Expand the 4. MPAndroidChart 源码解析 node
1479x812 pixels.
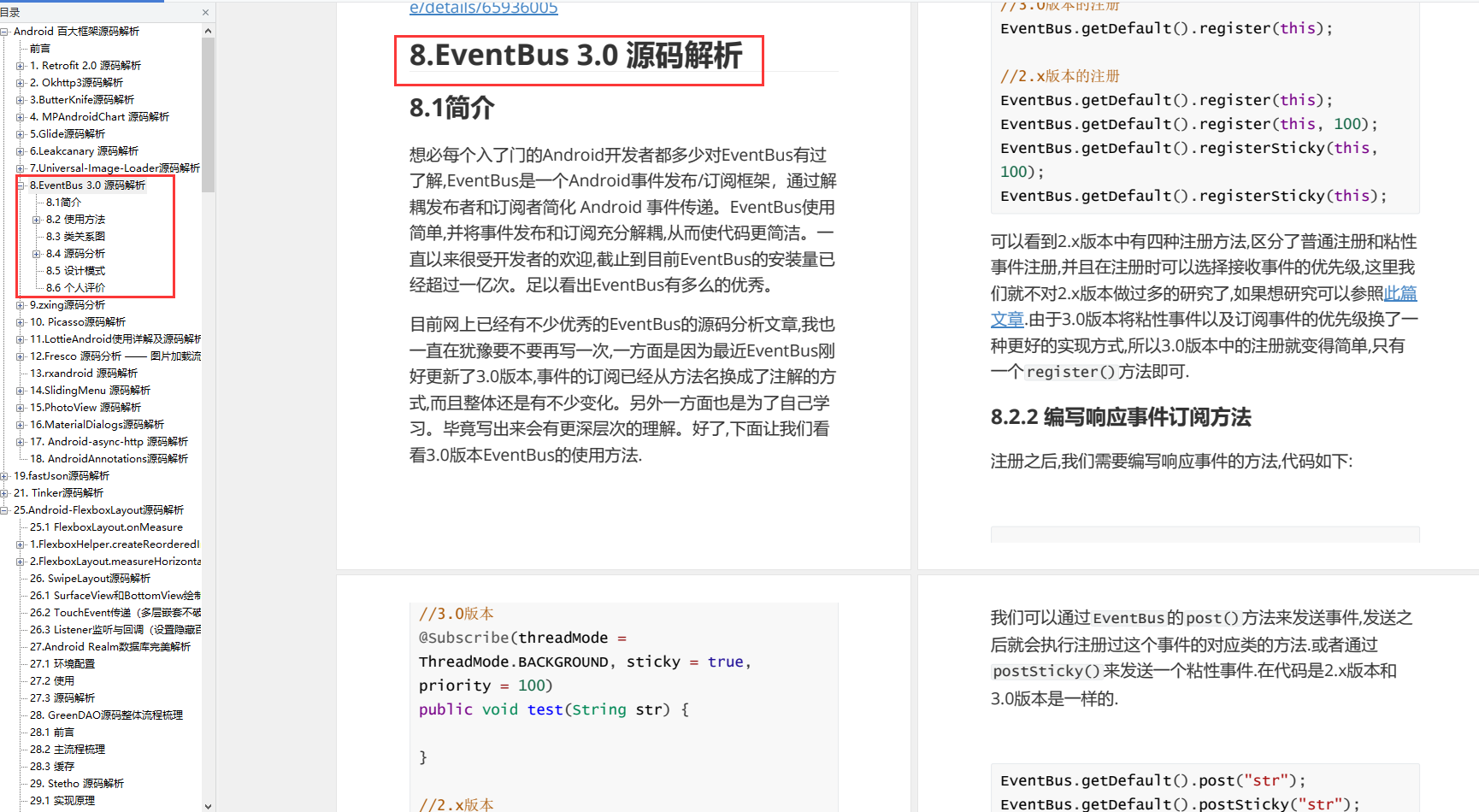click(21, 117)
